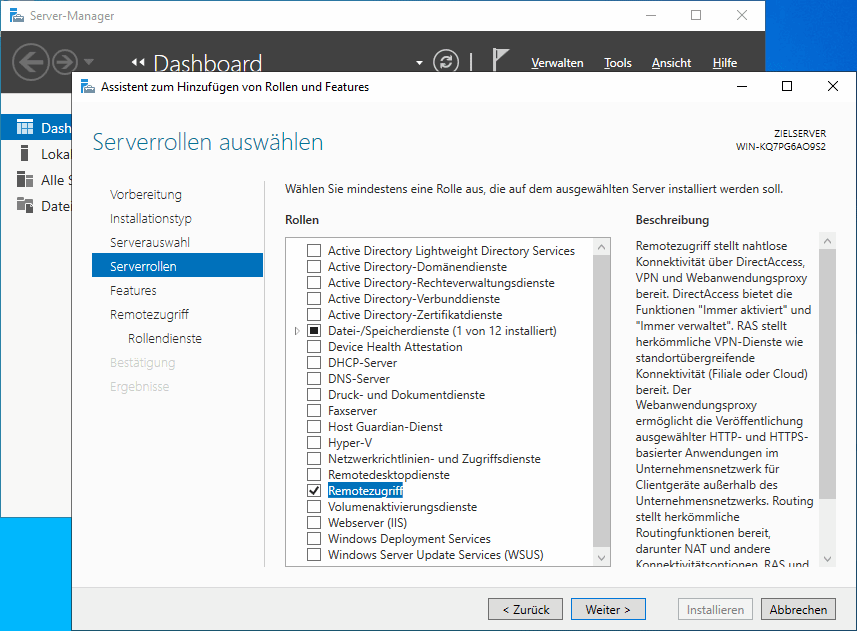Refresh Server Manager with the refresh icon
857x631 pixels.
pyautogui.click(x=446, y=60)
